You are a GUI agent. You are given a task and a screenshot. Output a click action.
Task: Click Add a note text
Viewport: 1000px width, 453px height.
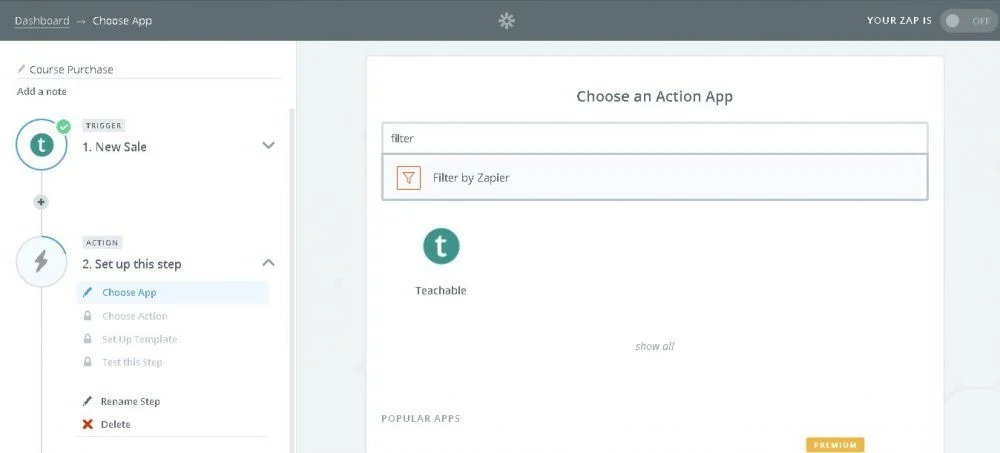click(42, 91)
